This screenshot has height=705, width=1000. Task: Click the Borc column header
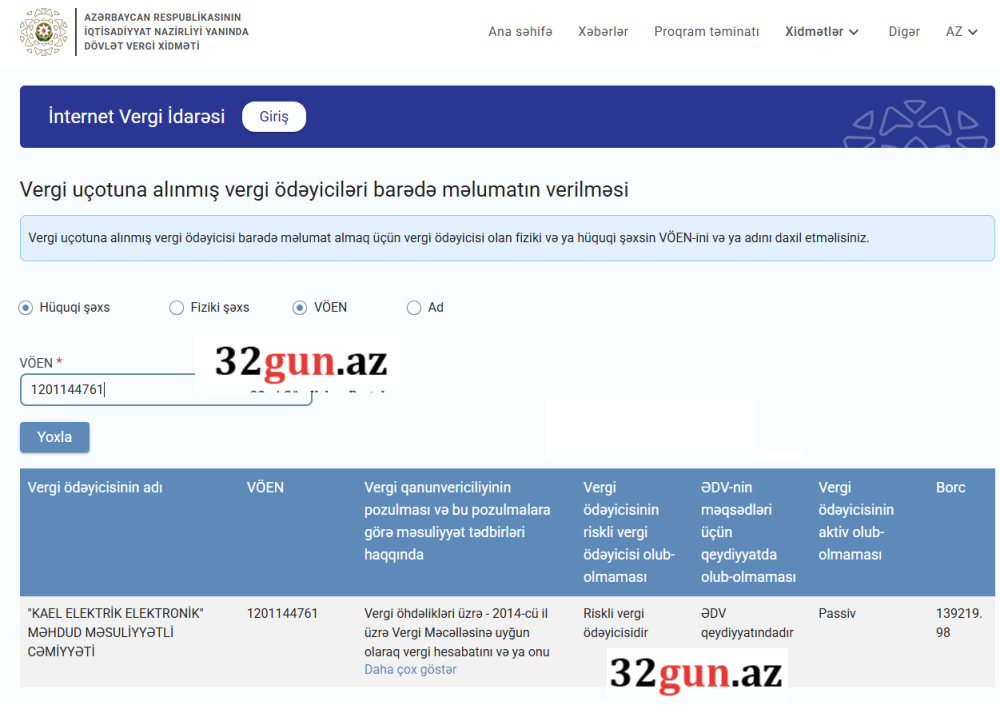tap(950, 488)
